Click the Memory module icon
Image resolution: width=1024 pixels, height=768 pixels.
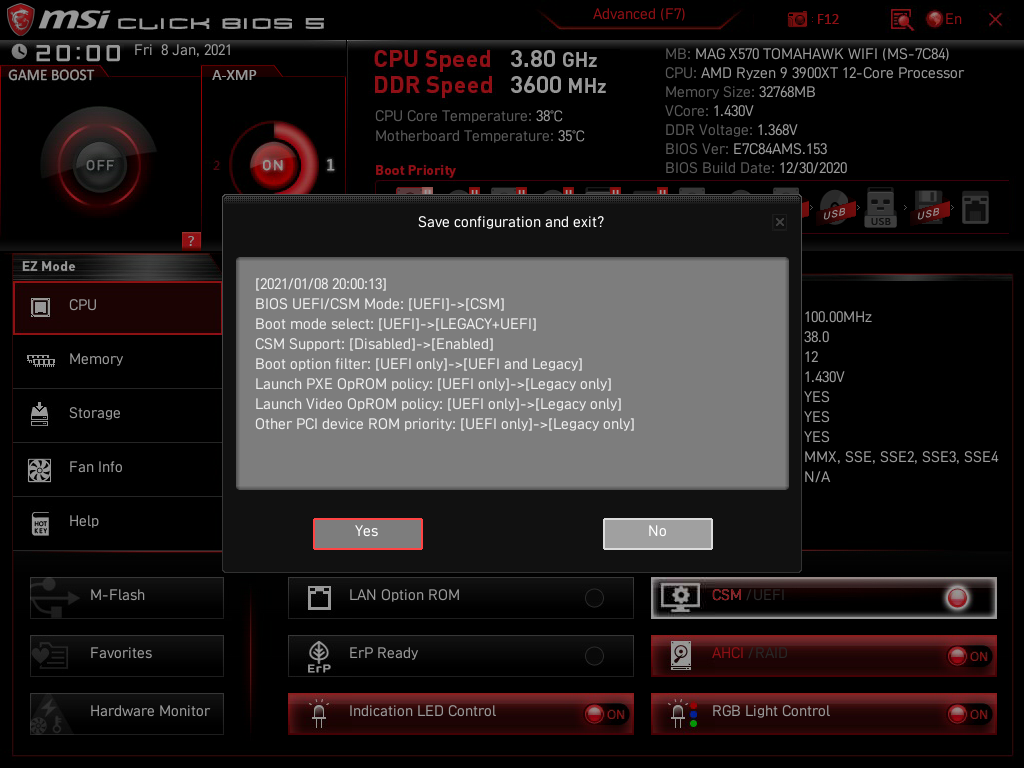[40, 360]
